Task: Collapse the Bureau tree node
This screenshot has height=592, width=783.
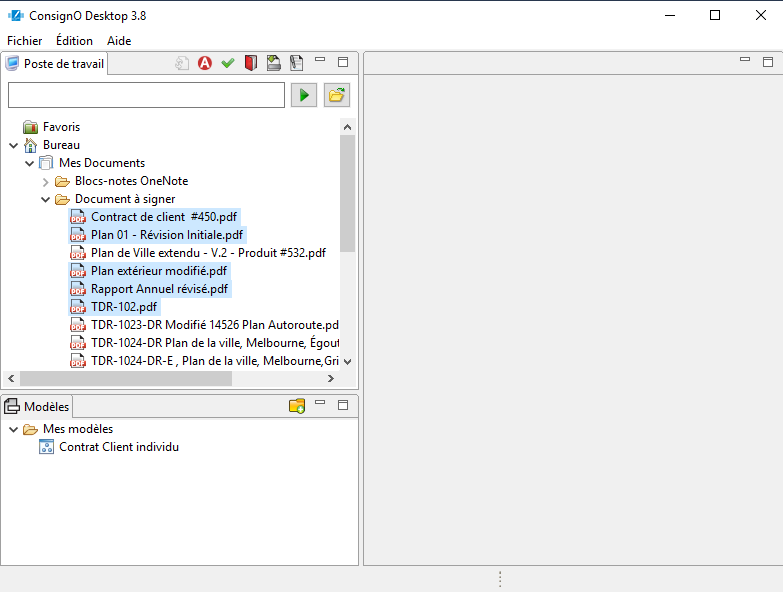Action: point(14,145)
